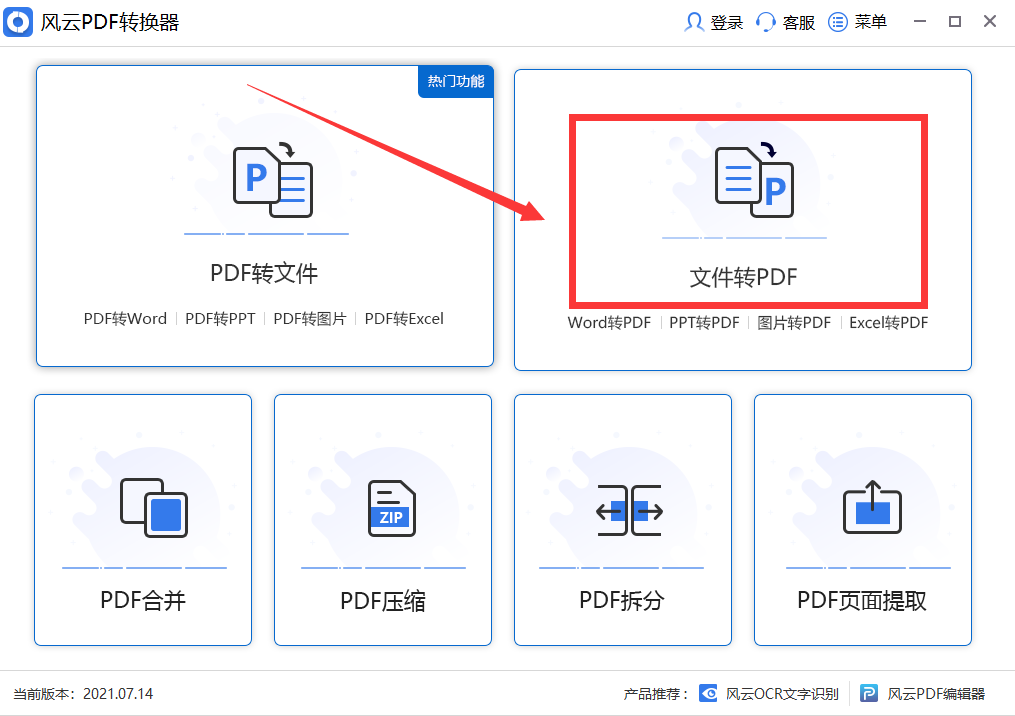Click the 产品推荐 label

655,694
